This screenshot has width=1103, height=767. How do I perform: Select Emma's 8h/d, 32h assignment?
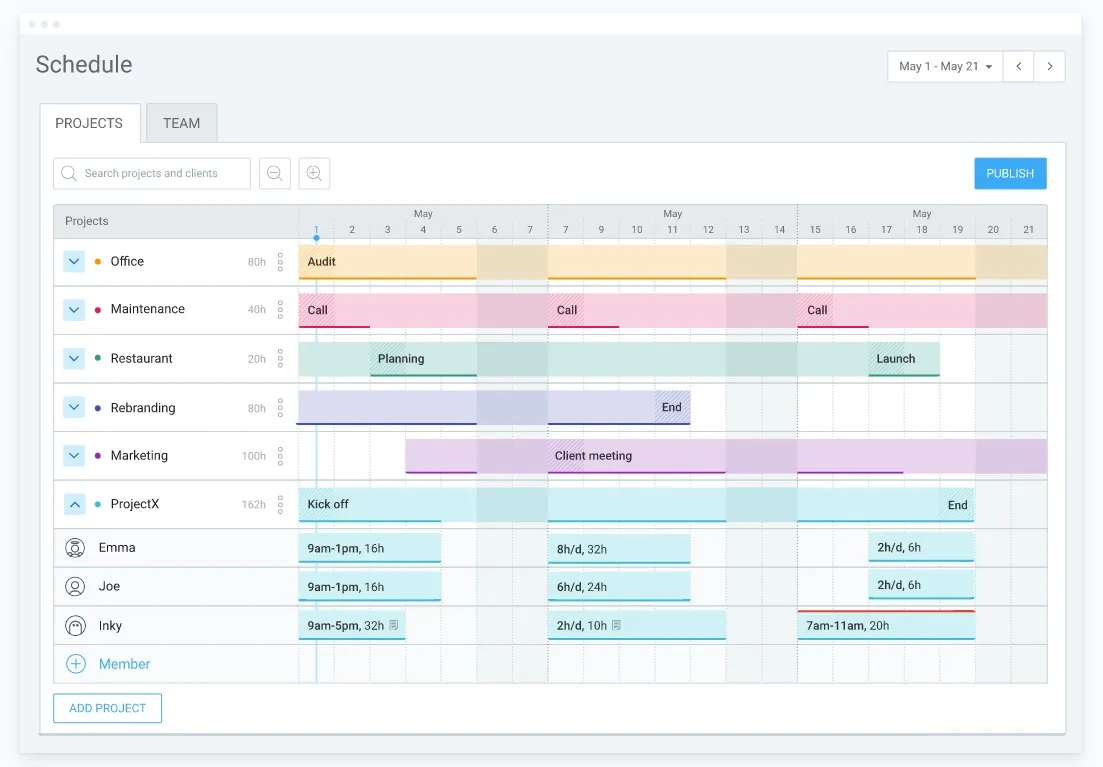(x=619, y=549)
